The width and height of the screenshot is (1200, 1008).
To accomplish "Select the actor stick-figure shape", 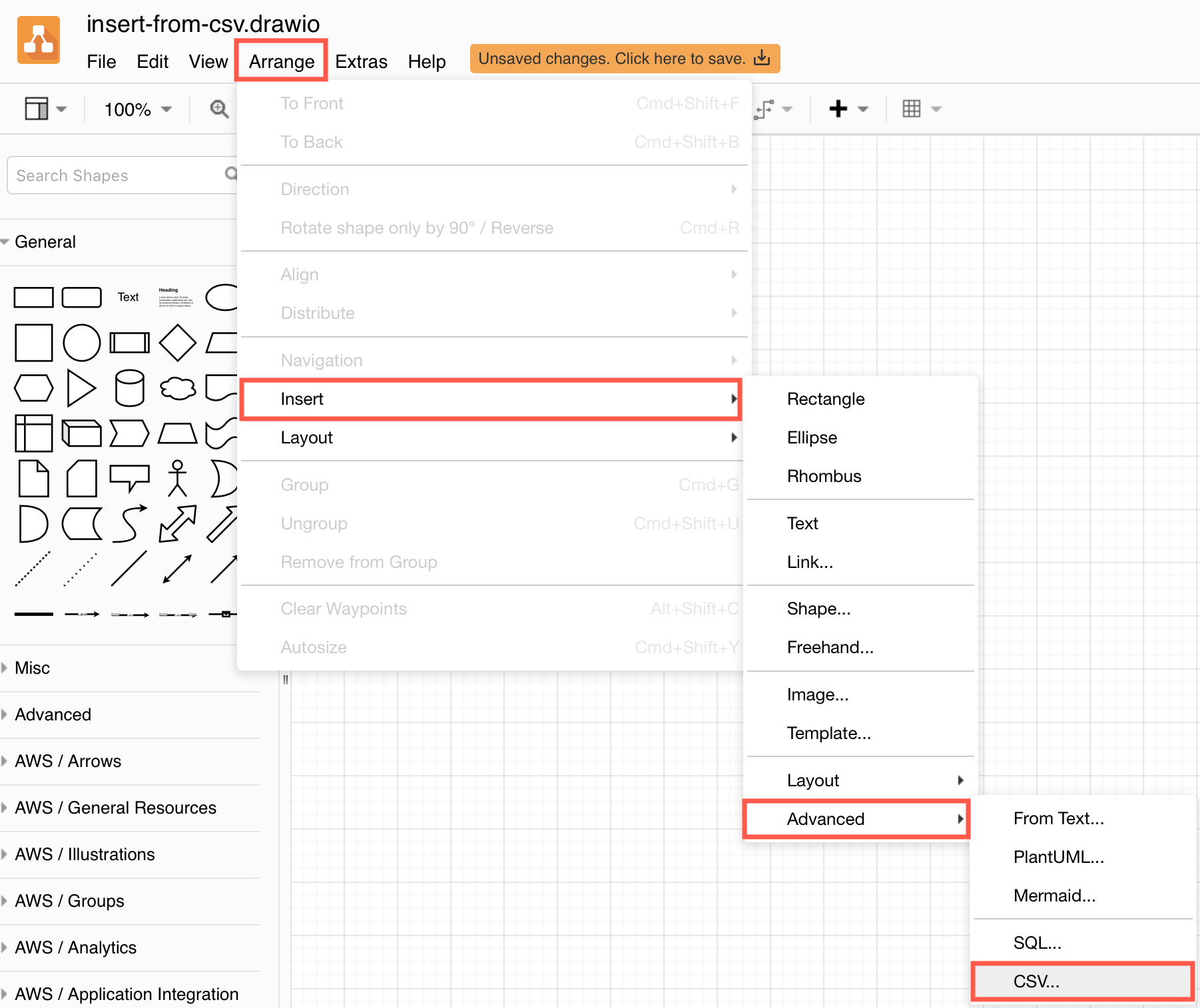I will (x=177, y=478).
